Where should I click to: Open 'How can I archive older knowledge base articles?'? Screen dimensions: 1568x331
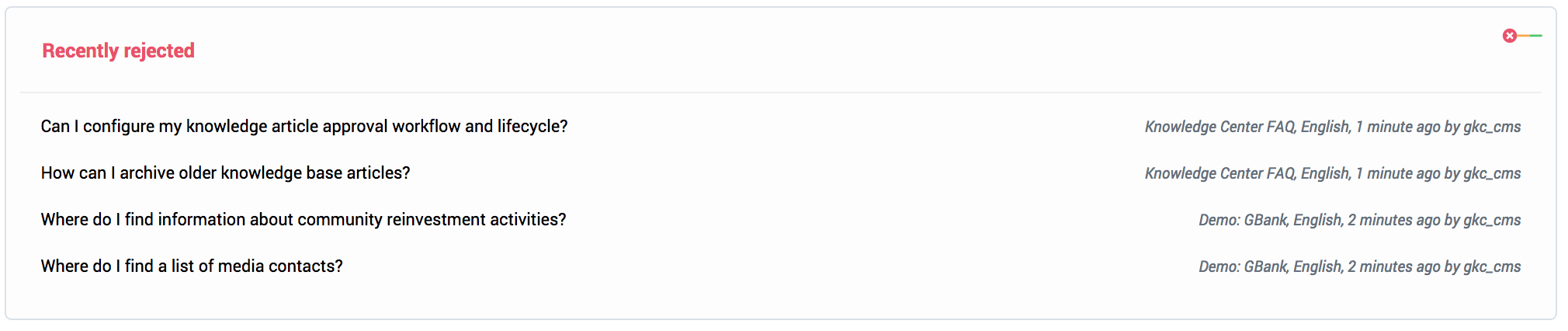(225, 173)
